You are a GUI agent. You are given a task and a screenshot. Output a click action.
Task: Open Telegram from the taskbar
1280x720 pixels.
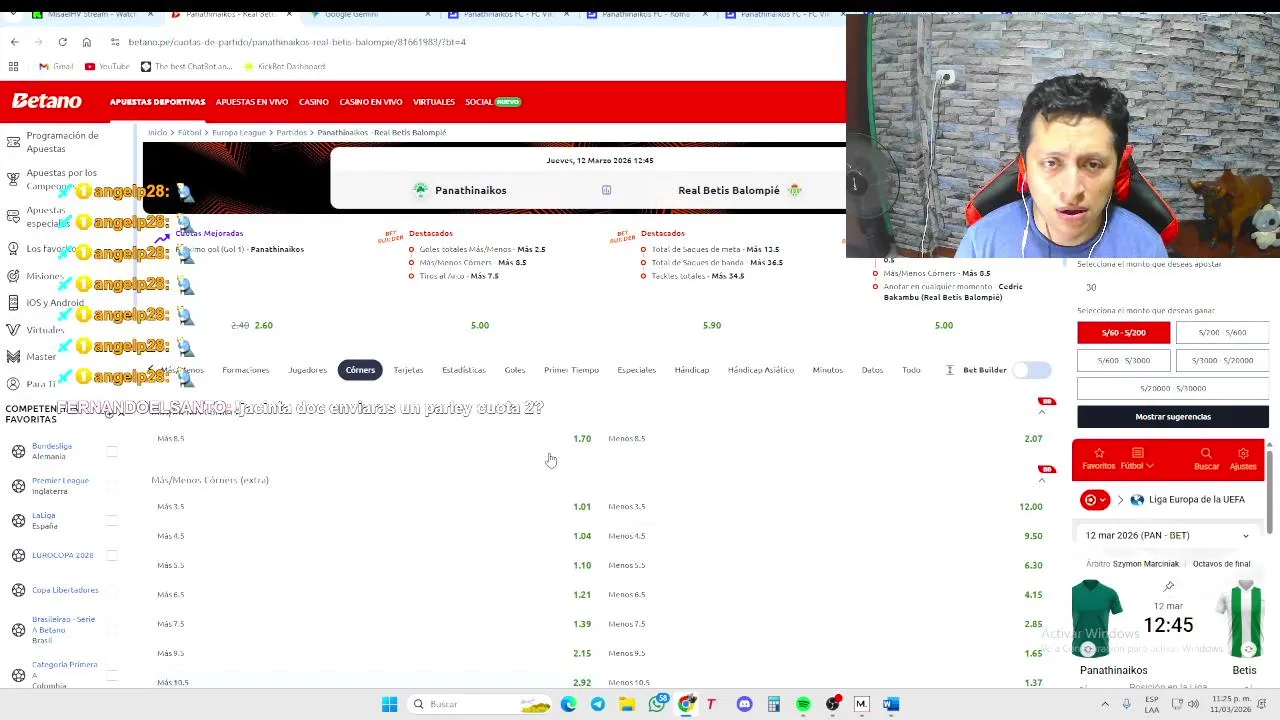pyautogui.click(x=597, y=704)
